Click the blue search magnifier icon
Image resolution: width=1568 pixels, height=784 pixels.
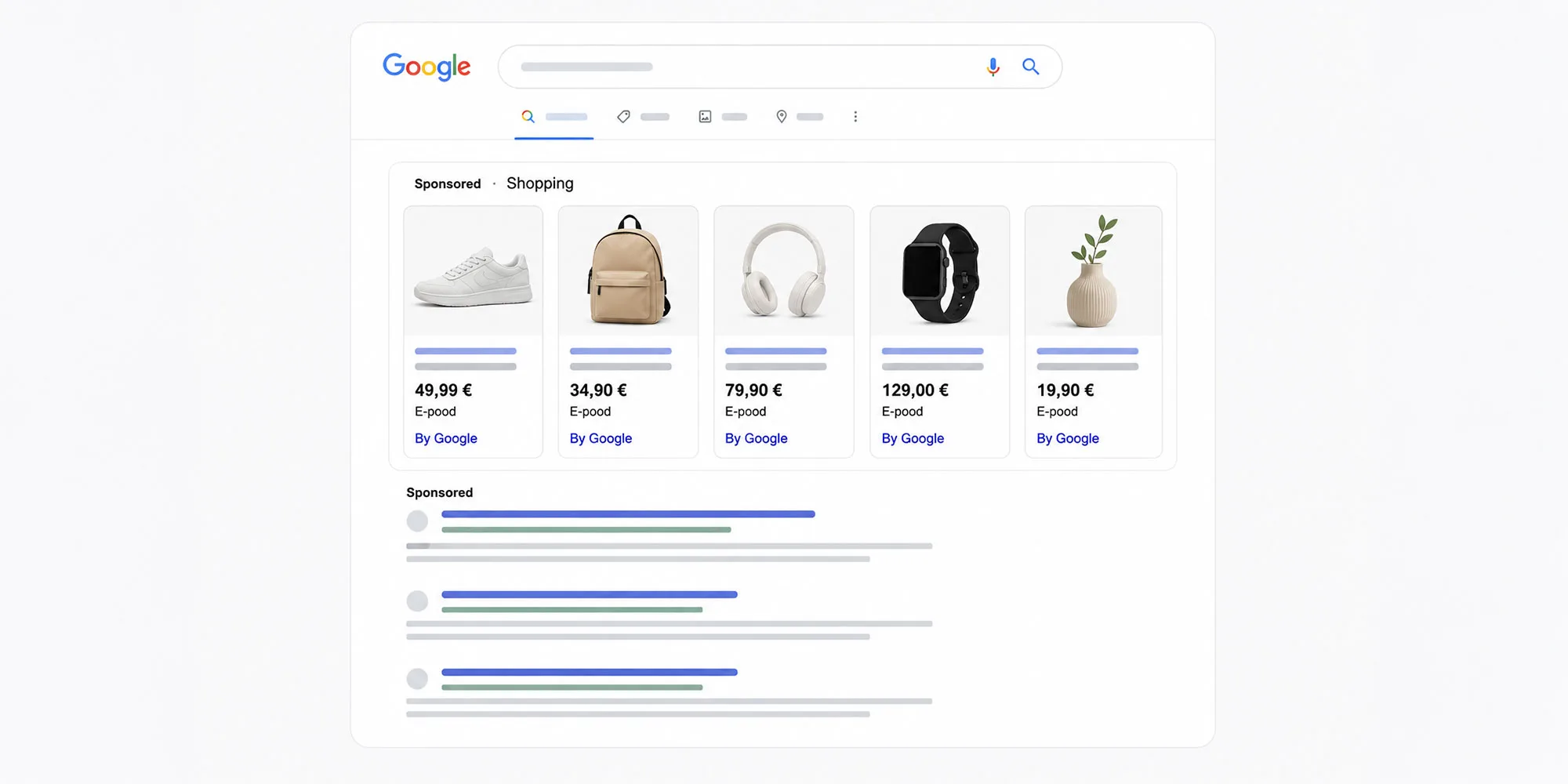[x=1031, y=67]
